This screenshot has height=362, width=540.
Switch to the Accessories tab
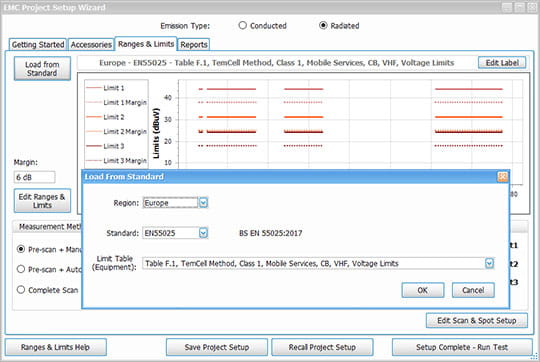point(91,44)
